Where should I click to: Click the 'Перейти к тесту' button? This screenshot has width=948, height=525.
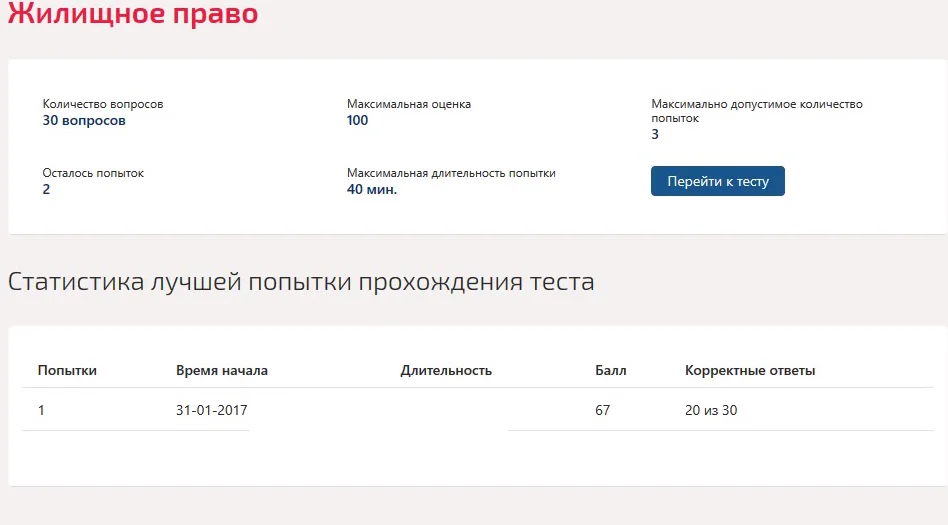click(x=718, y=181)
